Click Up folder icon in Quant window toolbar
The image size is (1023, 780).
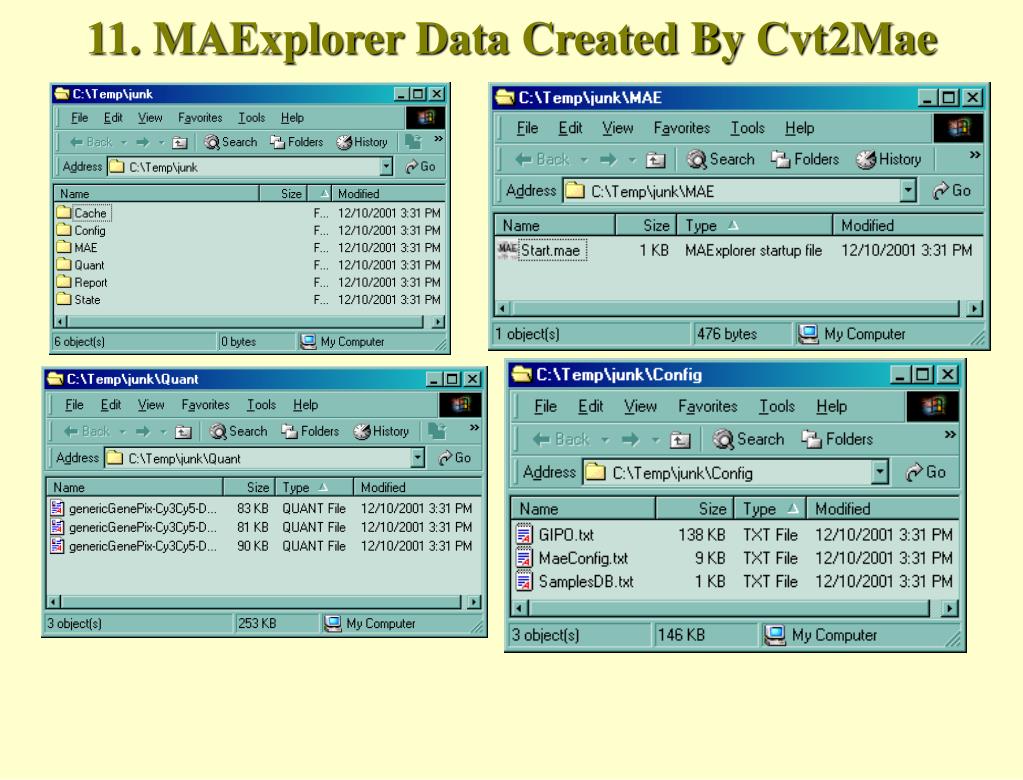click(184, 432)
